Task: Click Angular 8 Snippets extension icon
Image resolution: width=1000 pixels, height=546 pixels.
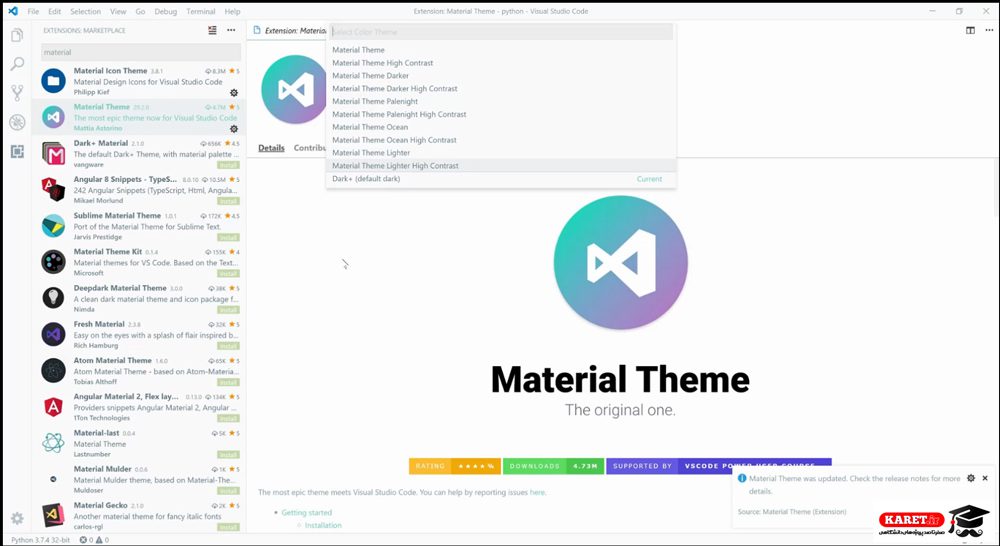Action: (54, 189)
